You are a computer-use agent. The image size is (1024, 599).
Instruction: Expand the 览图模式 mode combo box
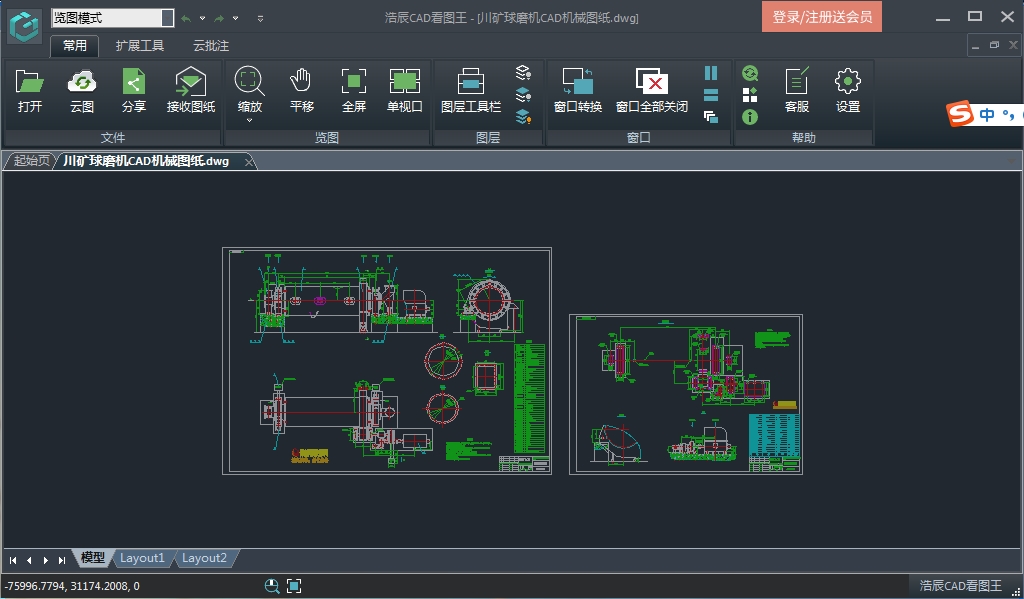click(167, 18)
